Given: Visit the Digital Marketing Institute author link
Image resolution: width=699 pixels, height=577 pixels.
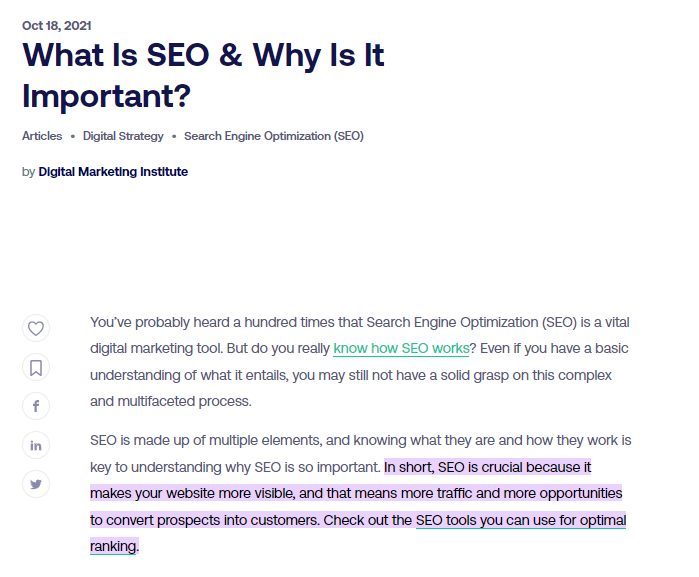Looking at the screenshot, I should 113,172.
